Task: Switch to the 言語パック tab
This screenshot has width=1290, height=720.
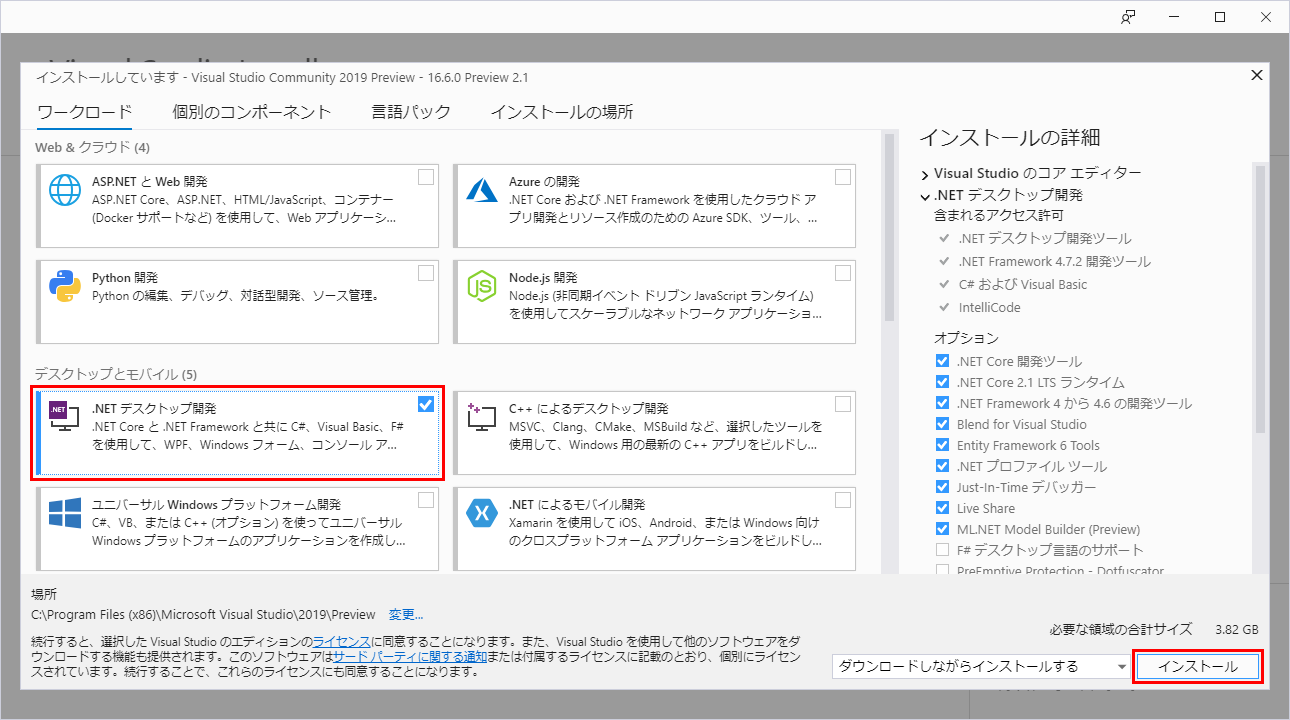Action: (411, 112)
